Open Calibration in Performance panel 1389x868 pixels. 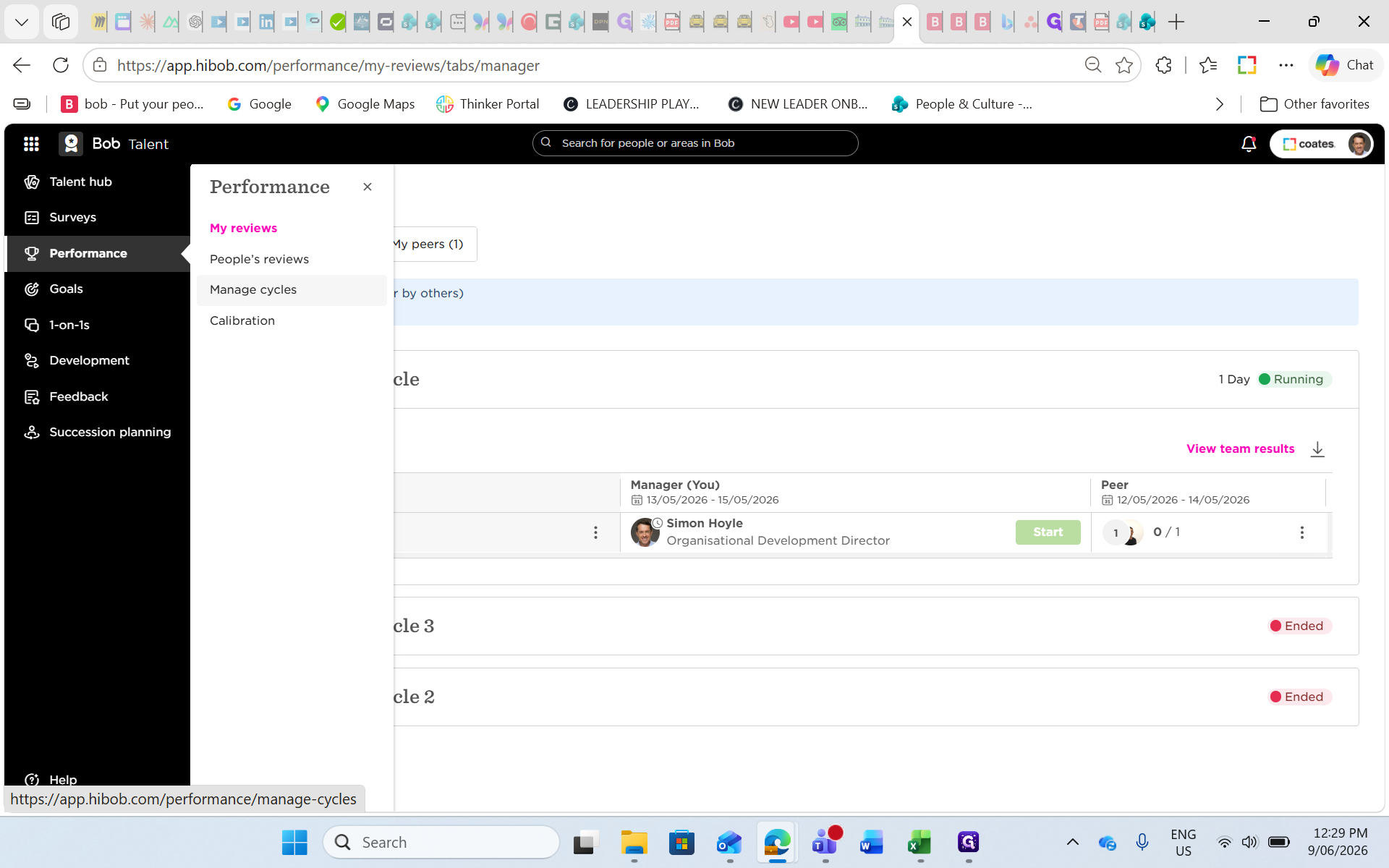tap(242, 320)
